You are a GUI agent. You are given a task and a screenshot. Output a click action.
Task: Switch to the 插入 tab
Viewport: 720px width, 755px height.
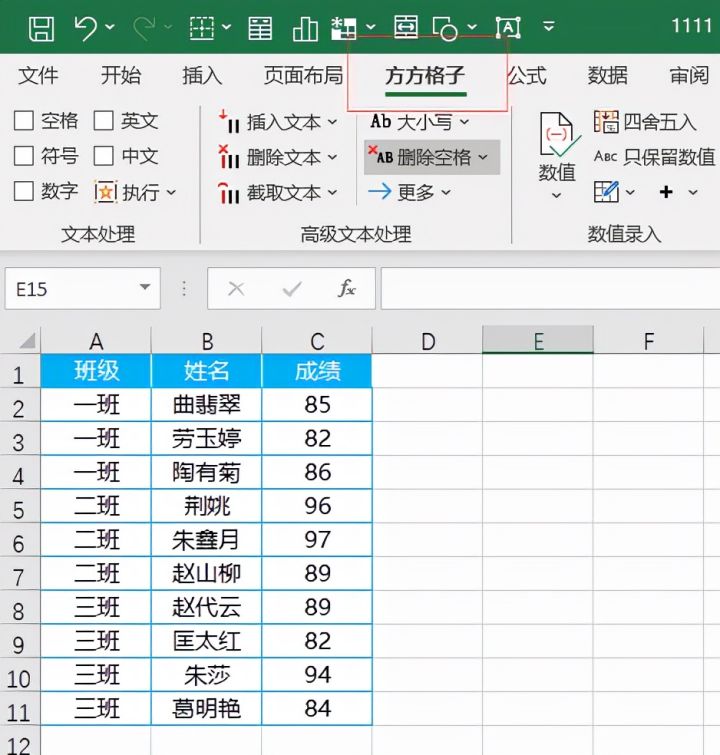[202, 76]
